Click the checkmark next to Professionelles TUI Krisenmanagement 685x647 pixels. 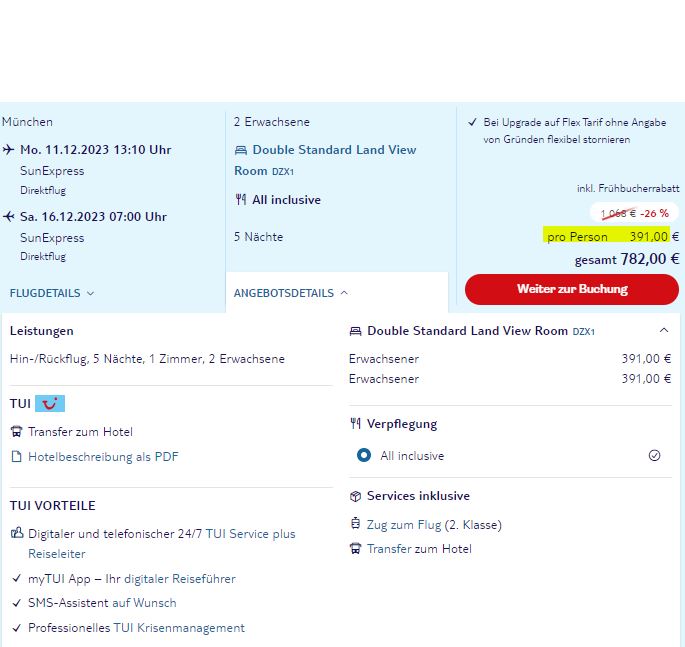[x=17, y=628]
